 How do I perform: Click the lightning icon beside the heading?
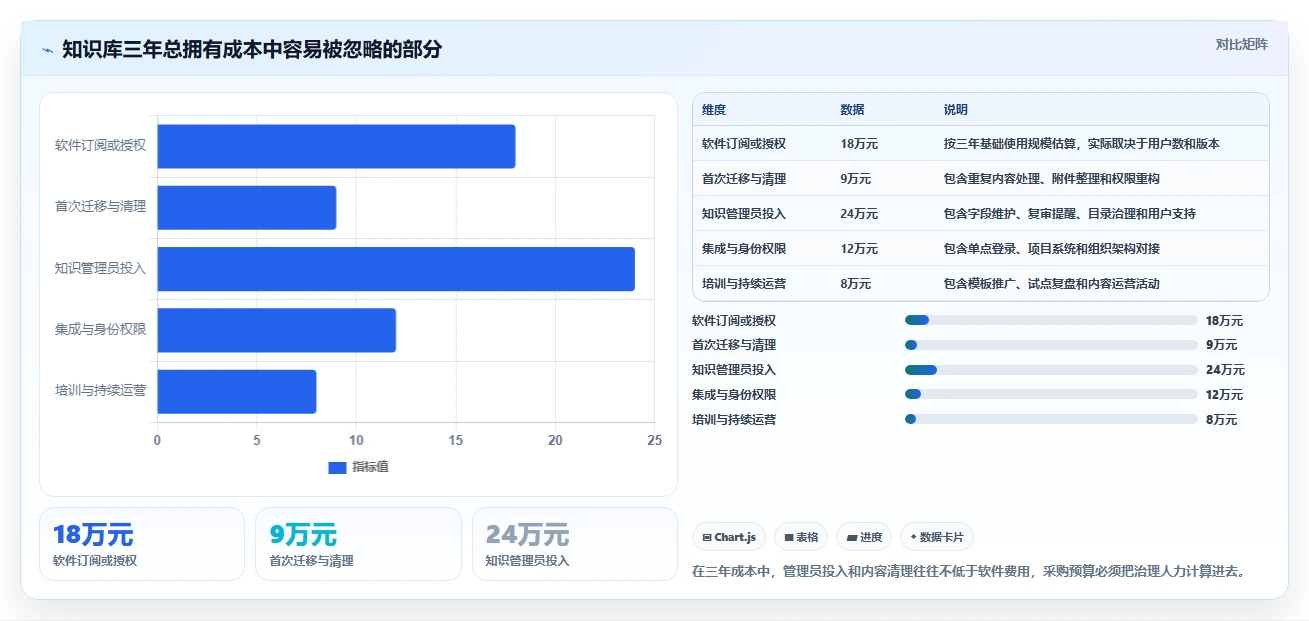pyautogui.click(x=47, y=50)
